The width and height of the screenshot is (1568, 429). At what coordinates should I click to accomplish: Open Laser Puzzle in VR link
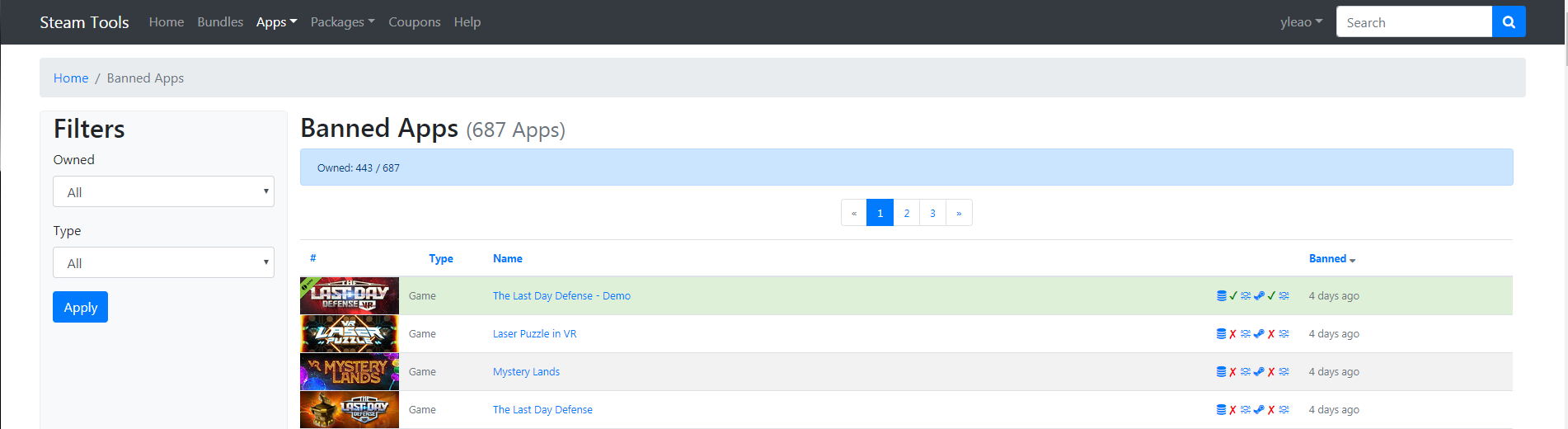point(534,333)
